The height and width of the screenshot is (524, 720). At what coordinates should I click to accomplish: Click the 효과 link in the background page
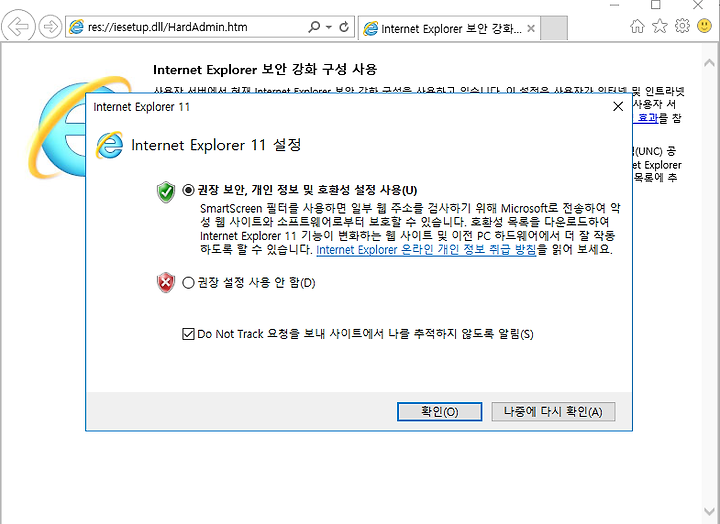coord(647,118)
